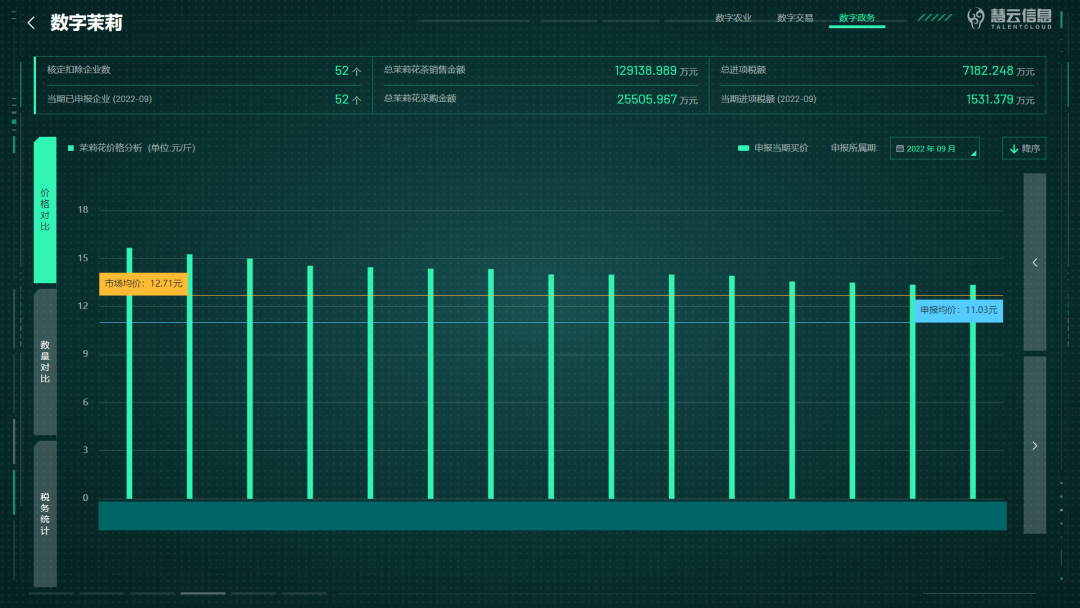The height and width of the screenshot is (608, 1080).
Task: Click the 1531.379 current tax value
Action: click(990, 100)
